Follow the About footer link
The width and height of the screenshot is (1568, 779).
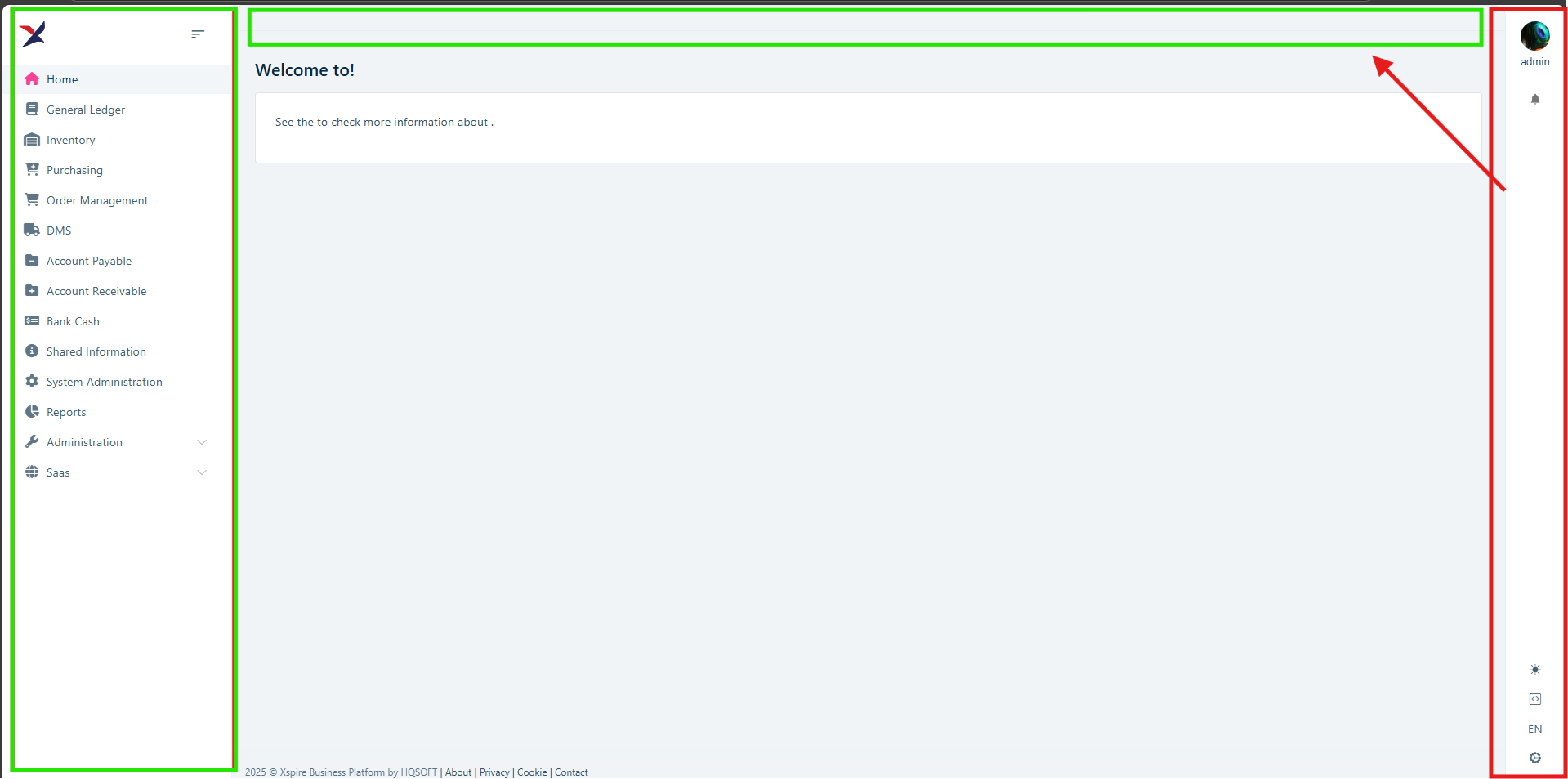(x=458, y=772)
